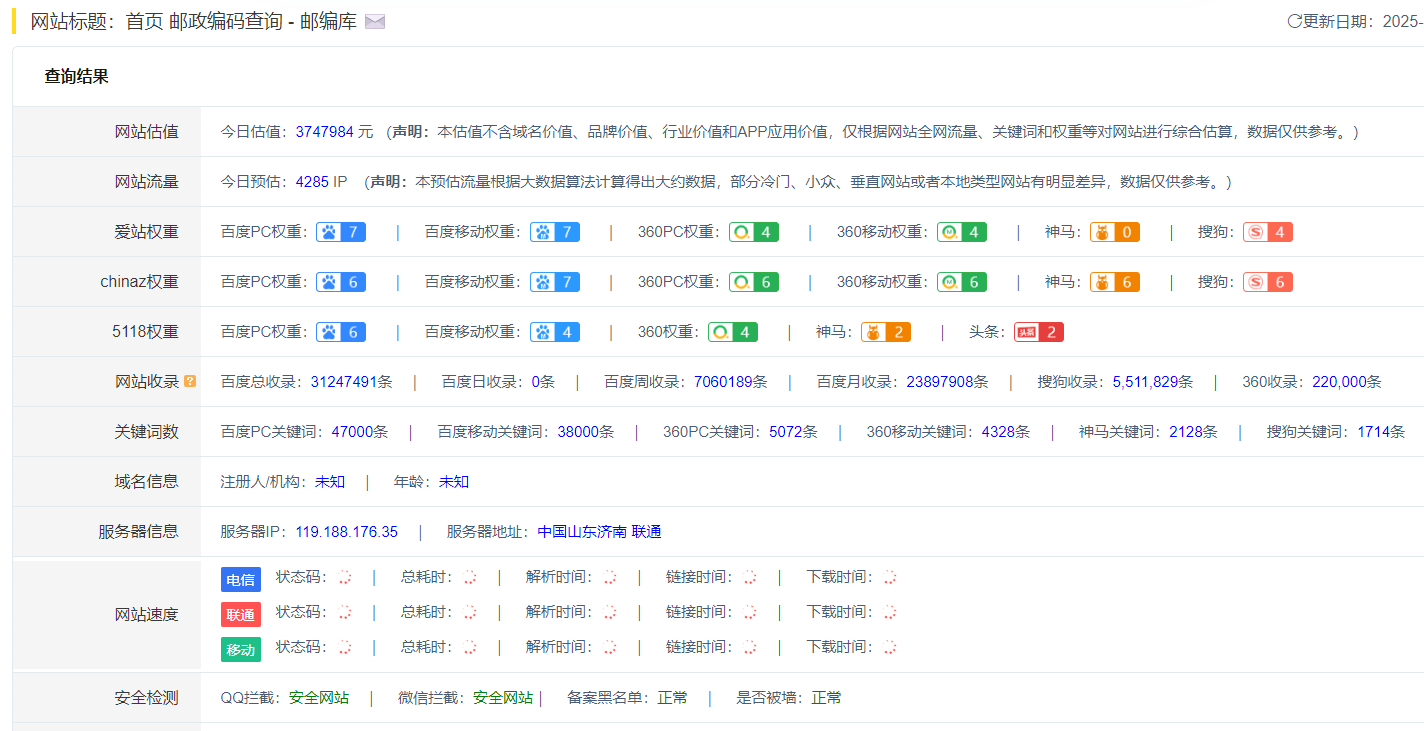The height and width of the screenshot is (731, 1424).
Task: Click the refresh icon next to 更新日期
Action: point(1294,21)
